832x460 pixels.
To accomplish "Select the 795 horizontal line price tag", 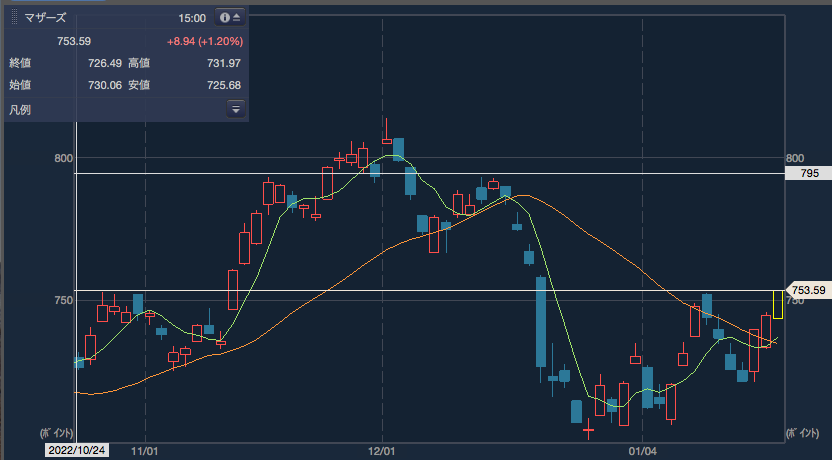I will tap(809, 173).
